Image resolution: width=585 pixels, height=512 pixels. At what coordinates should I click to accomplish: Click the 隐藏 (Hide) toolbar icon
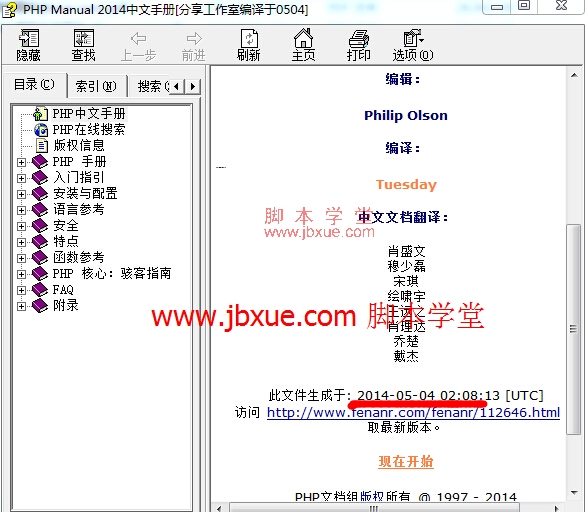(x=29, y=38)
